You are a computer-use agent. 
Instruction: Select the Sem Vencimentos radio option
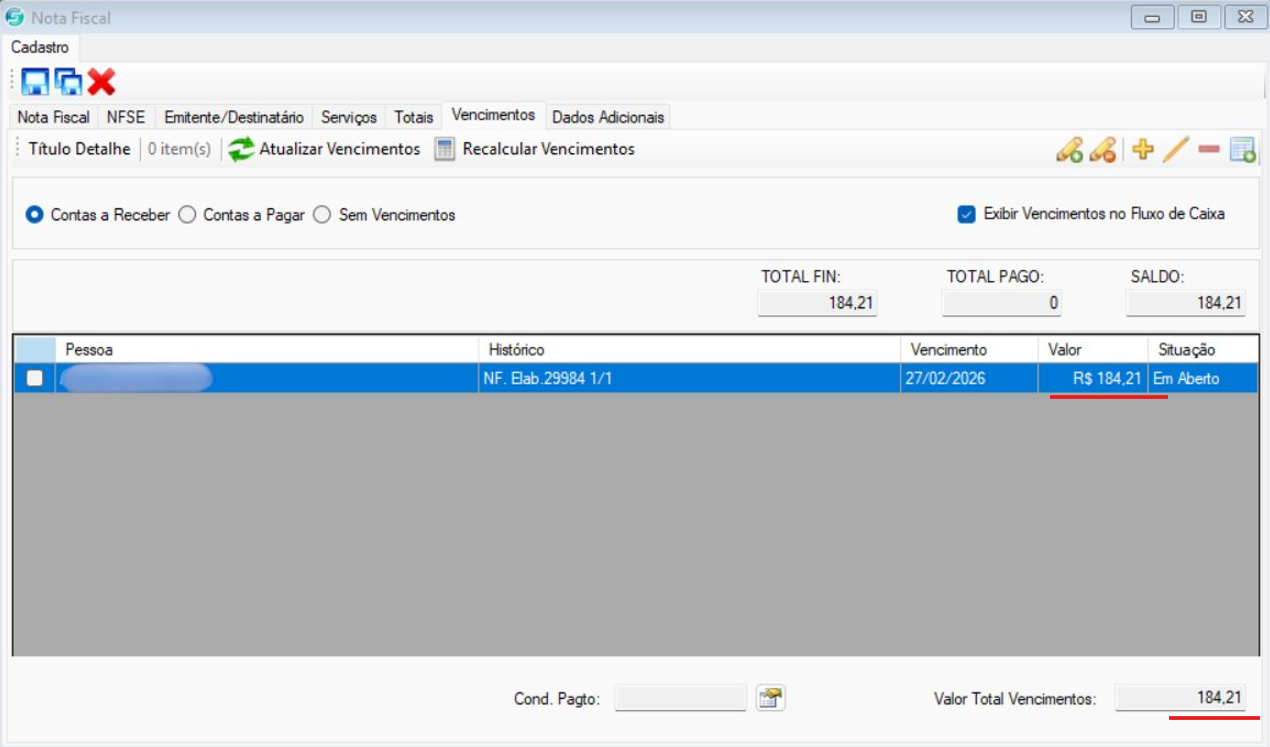(x=322, y=215)
